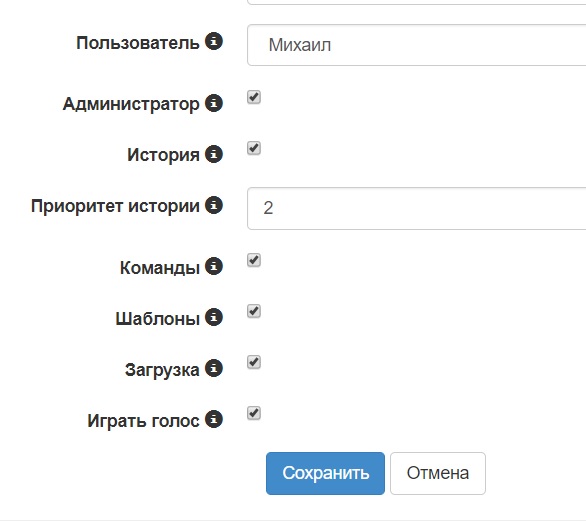Click the Отмена button
The image size is (586, 521).
coord(438,473)
